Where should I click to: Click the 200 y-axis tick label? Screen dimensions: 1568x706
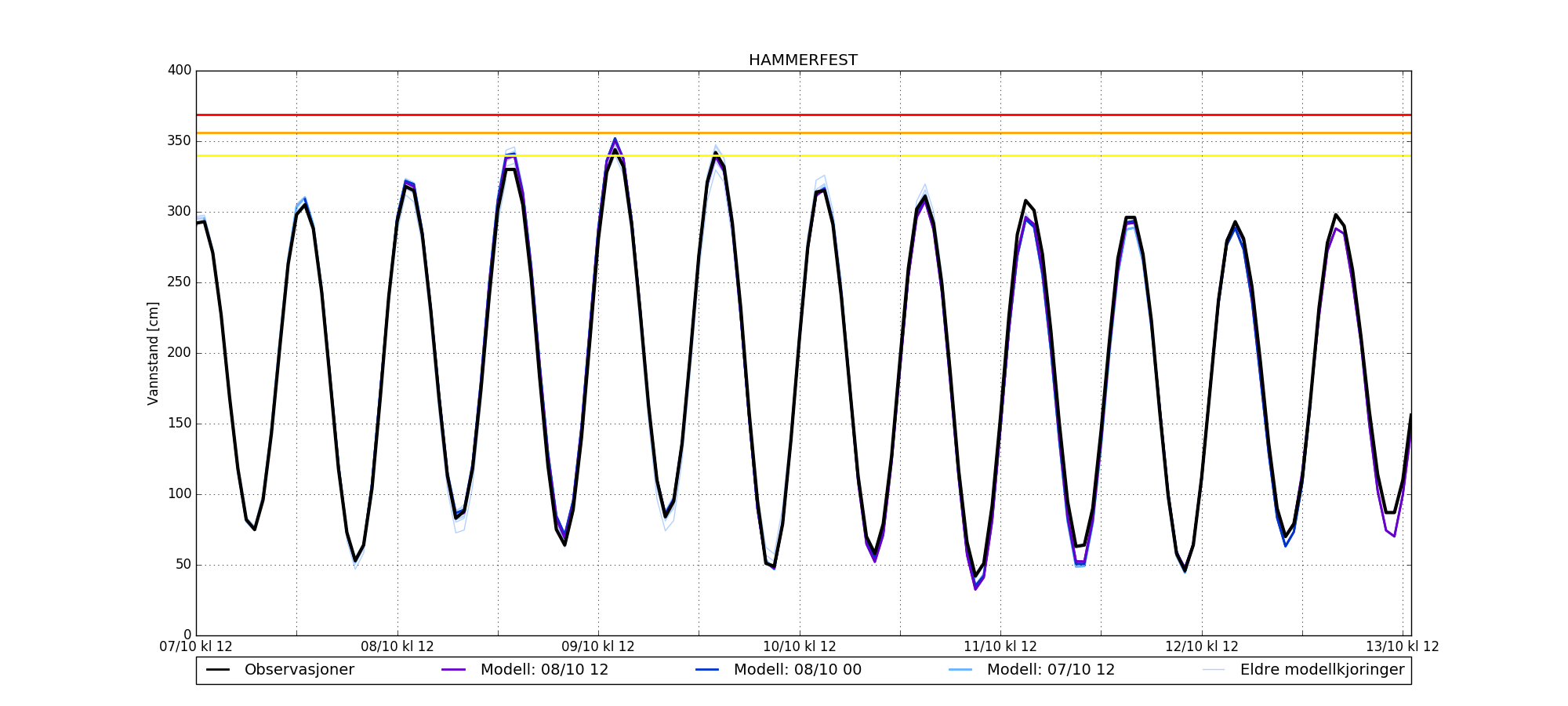tap(180, 353)
